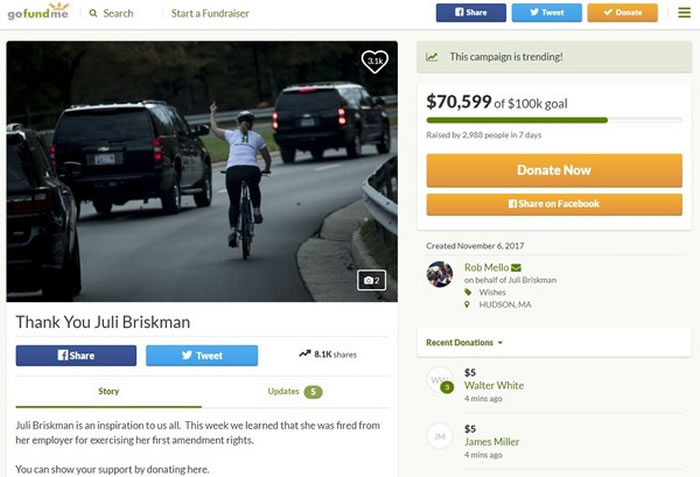The image size is (700, 477).
Task: Click the Tweet button in the header
Action: (x=546, y=13)
